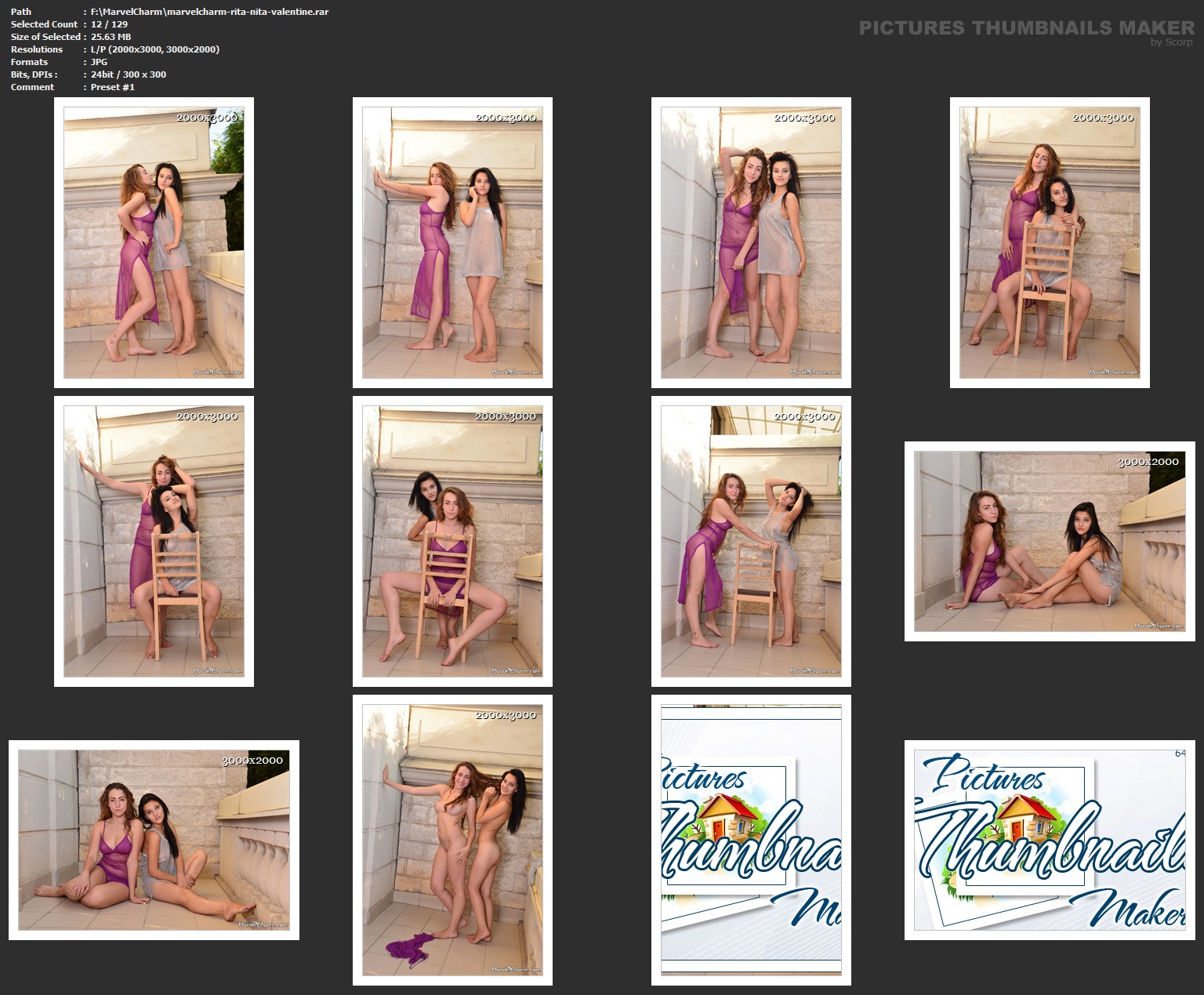Viewport: 1204px width, 995px height.
Task: Open landscape thumbnail of women seated beside balustrade
Action: pos(154,840)
